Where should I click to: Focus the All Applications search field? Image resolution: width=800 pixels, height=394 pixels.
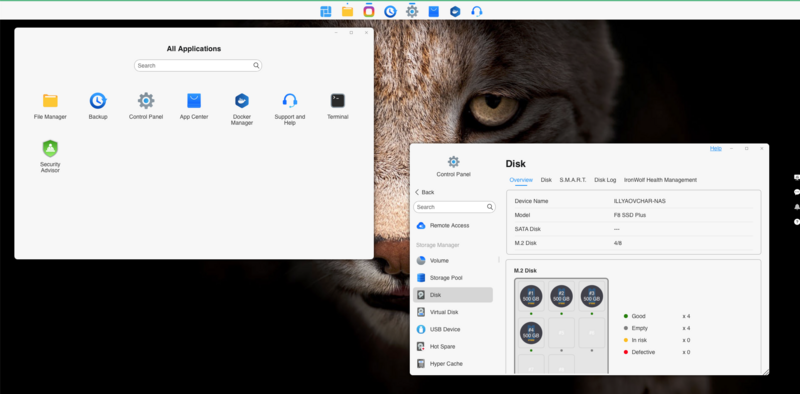coord(198,65)
